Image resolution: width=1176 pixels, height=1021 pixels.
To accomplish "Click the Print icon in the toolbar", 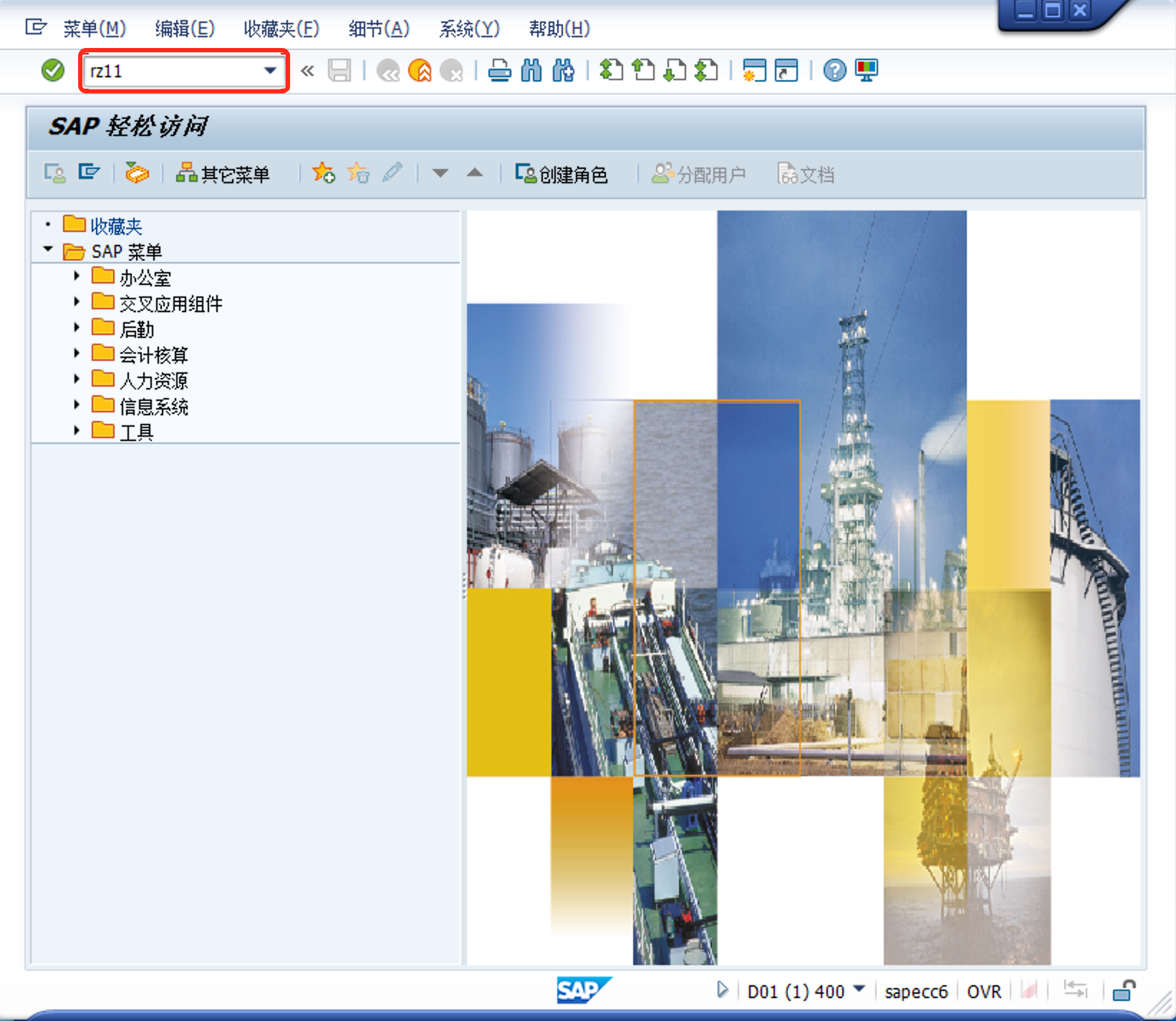I will (x=500, y=70).
